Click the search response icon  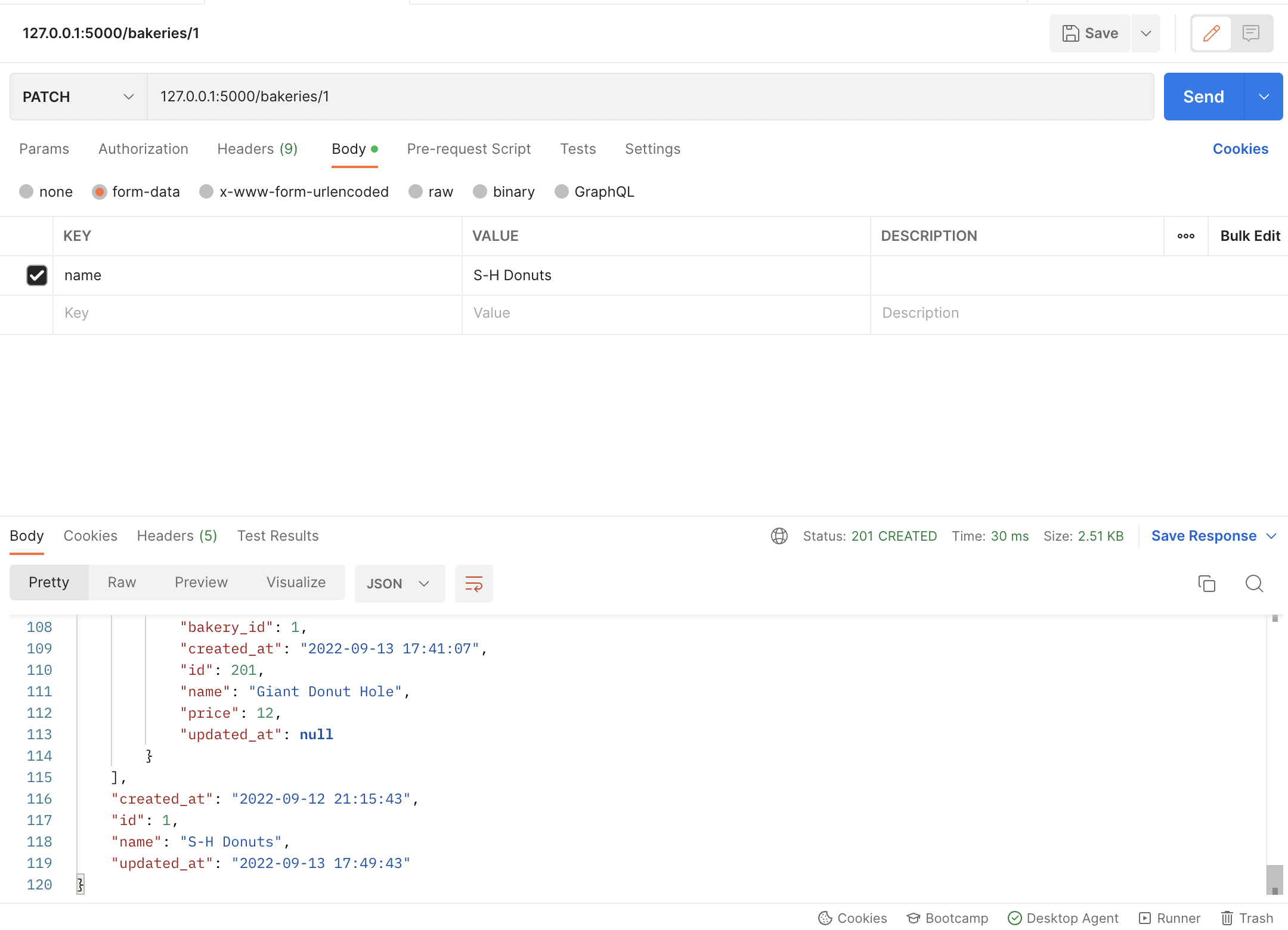coord(1255,583)
